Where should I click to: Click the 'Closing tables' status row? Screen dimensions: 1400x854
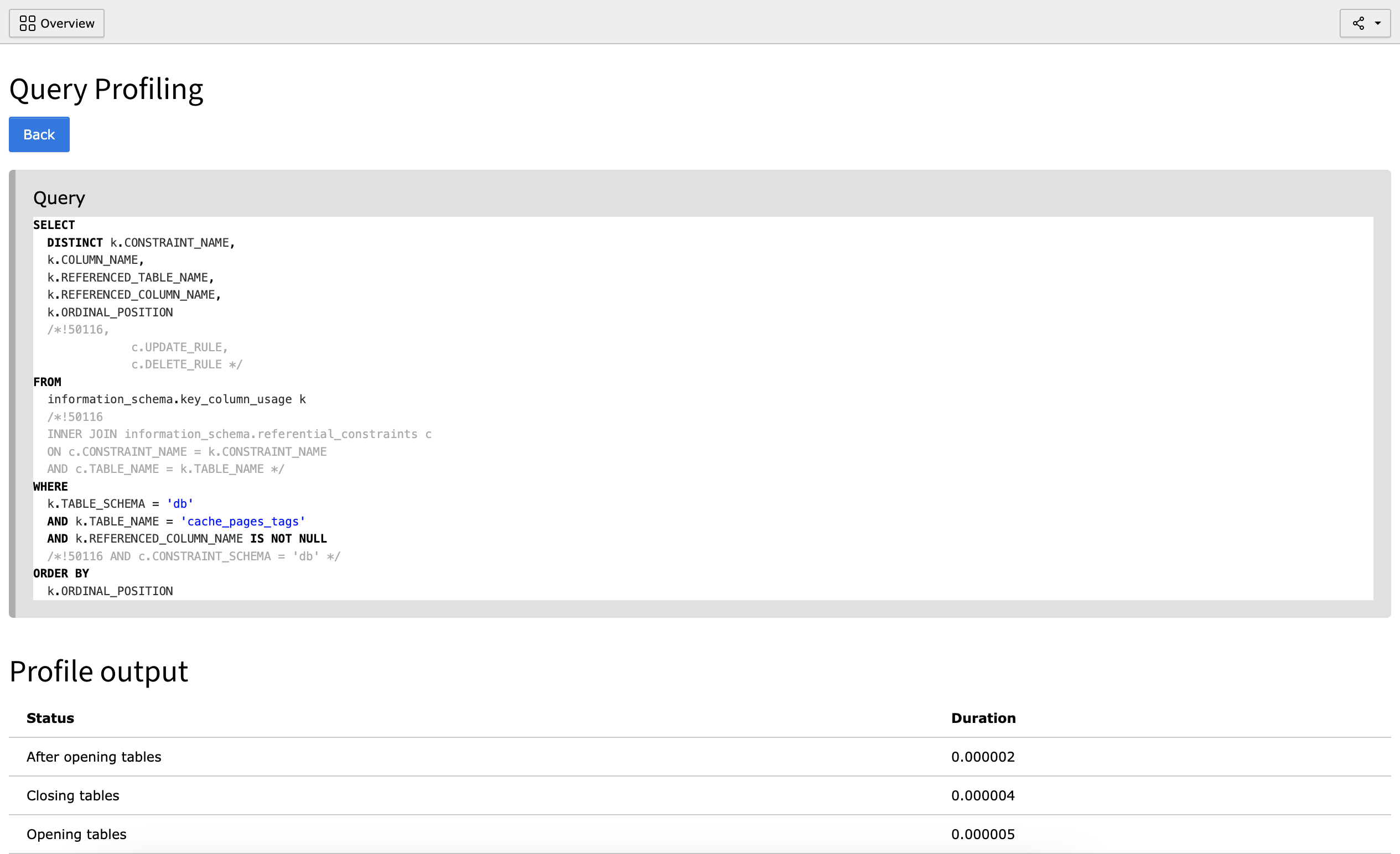(72, 795)
